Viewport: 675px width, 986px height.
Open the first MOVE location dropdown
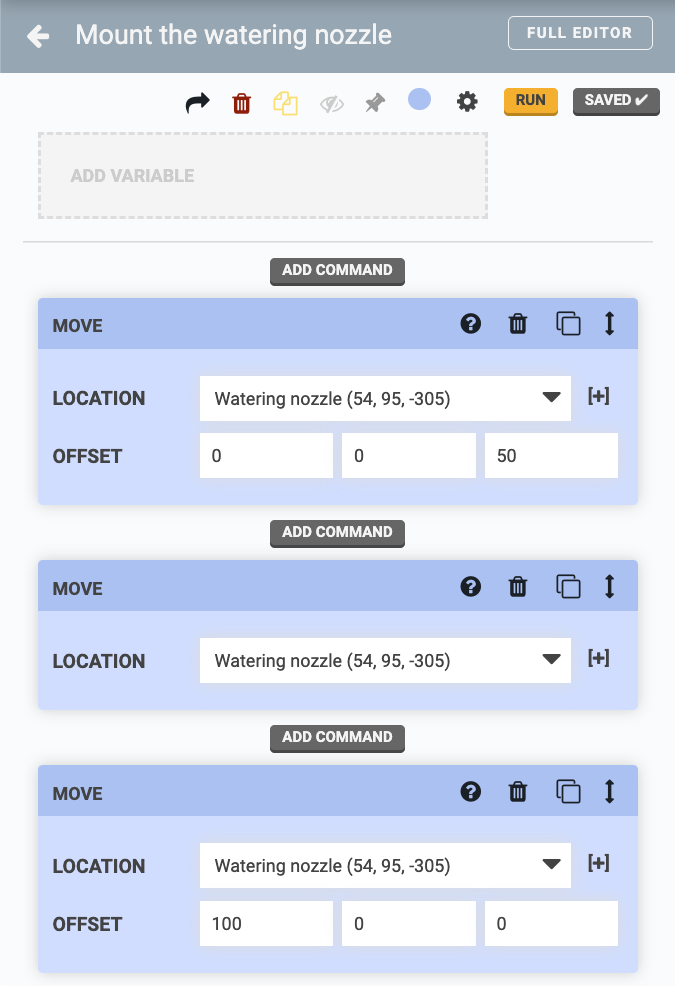click(385, 399)
